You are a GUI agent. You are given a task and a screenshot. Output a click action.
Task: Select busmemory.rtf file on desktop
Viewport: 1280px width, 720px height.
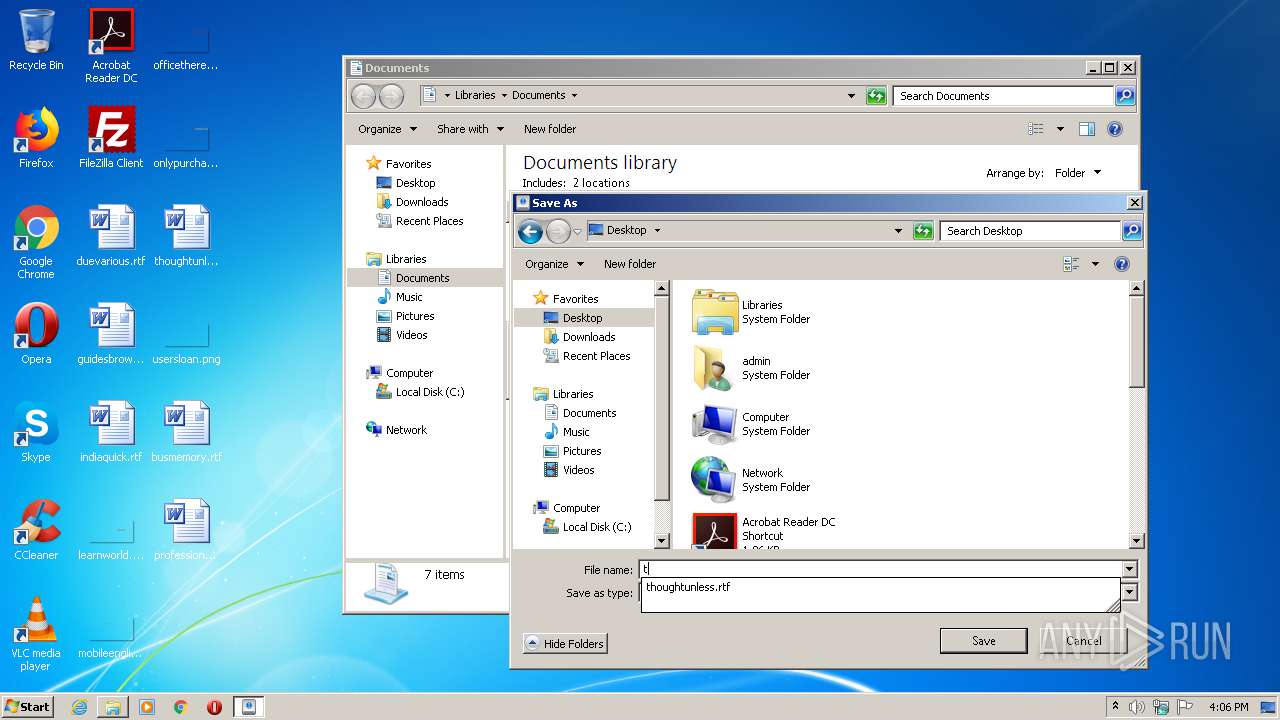coord(187,432)
